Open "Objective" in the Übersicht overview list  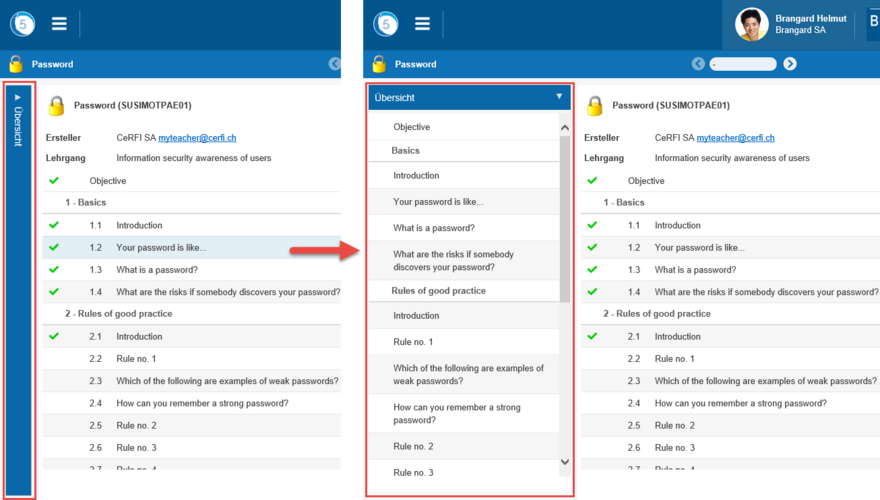click(x=411, y=127)
